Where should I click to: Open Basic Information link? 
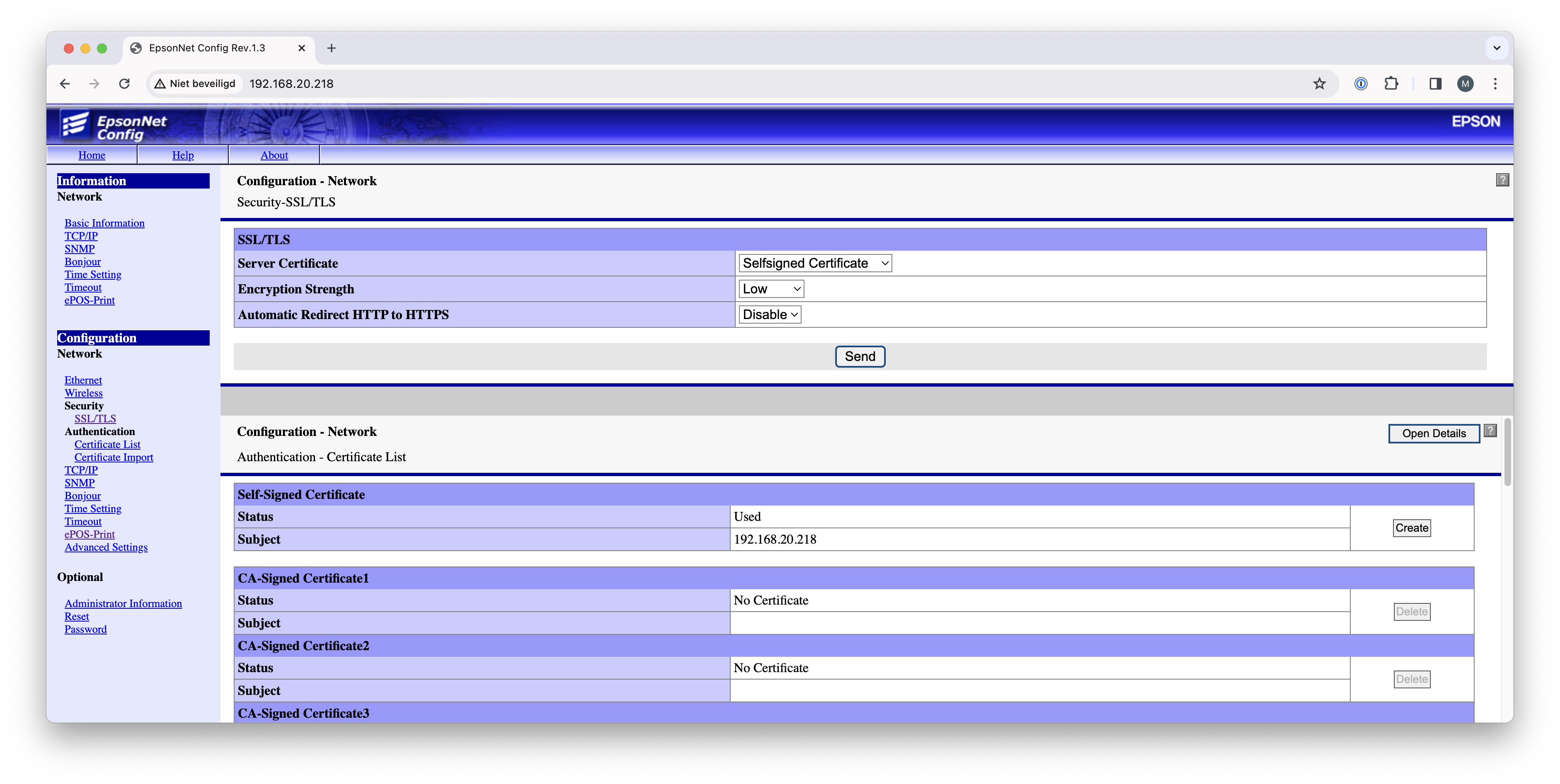(x=104, y=223)
